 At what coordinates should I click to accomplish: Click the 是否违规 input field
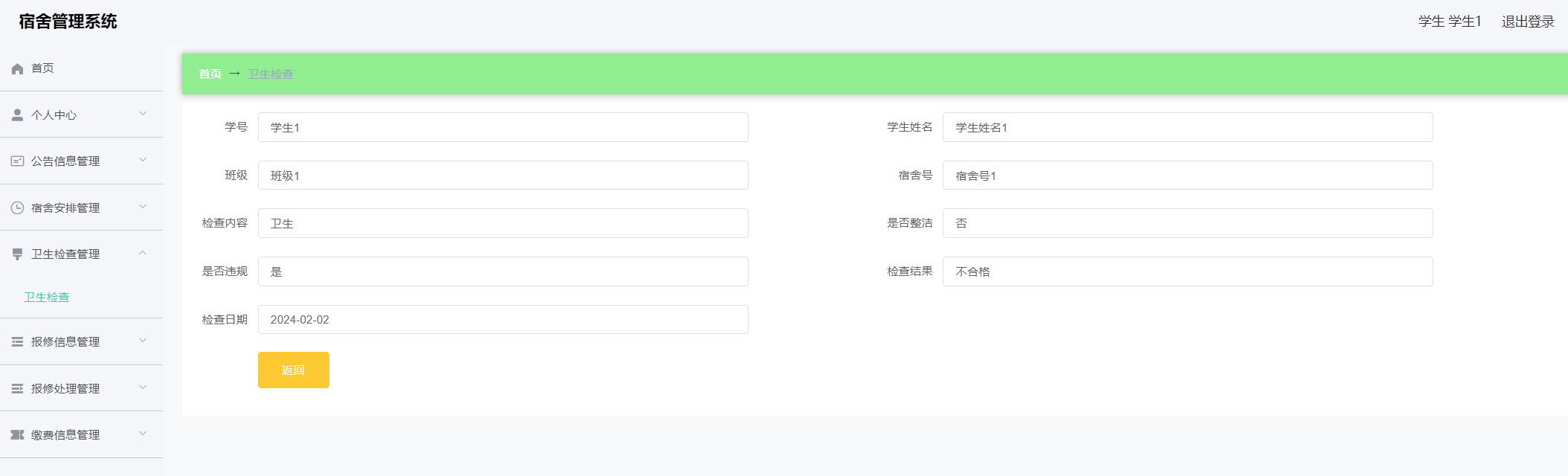point(503,271)
